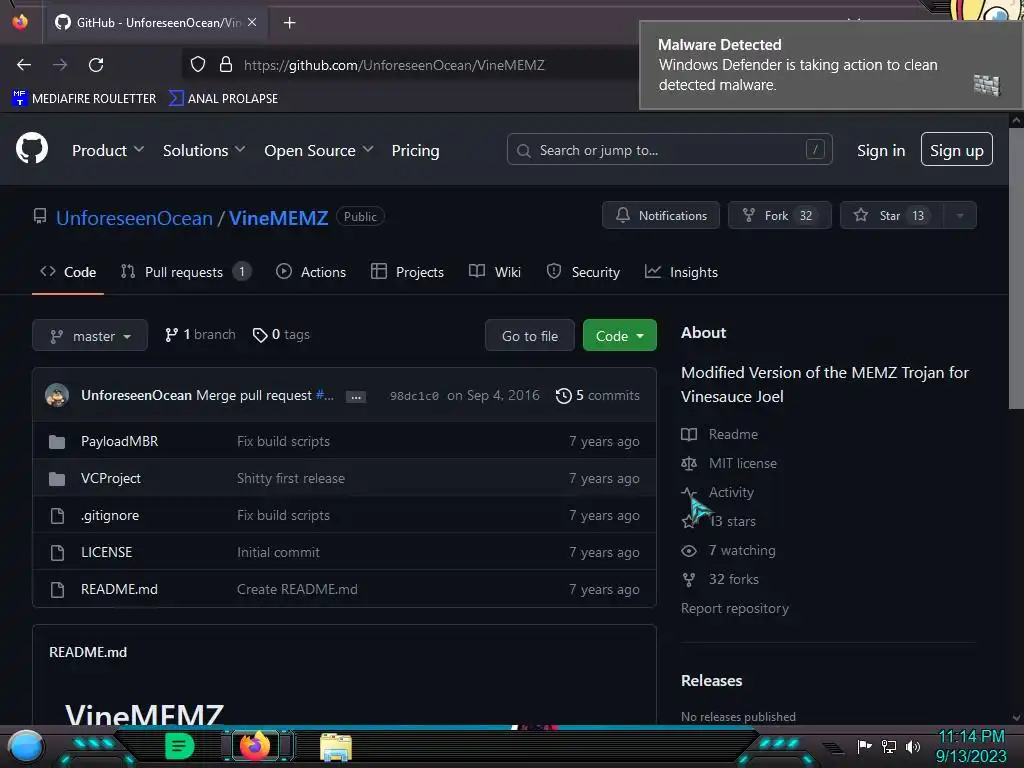Screen dimensions: 1024x768
Task: Open the PayloadMBR folder
Action: click(120, 441)
